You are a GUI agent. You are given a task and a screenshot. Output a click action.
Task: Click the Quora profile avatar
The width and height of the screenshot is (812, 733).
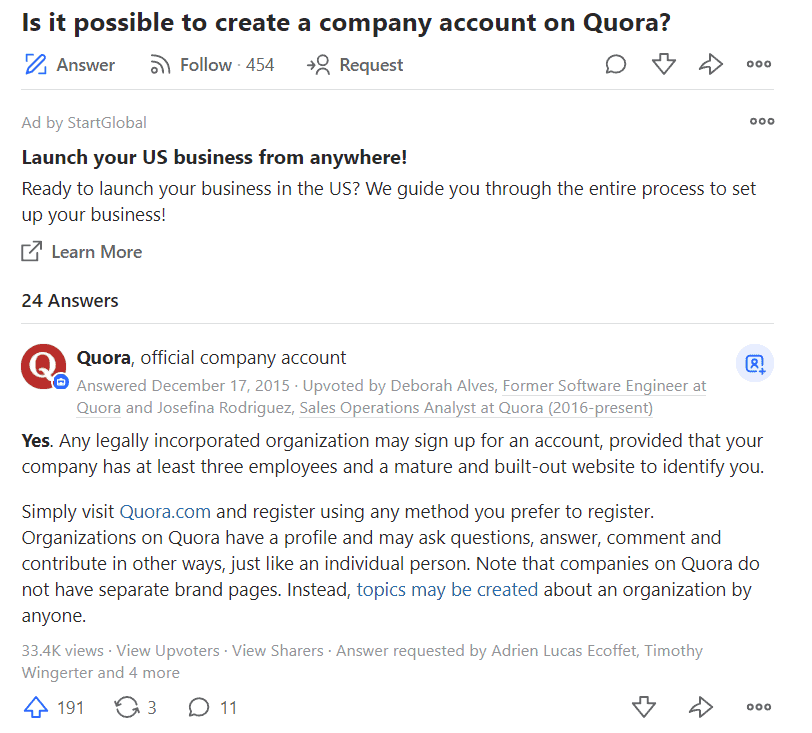42,366
